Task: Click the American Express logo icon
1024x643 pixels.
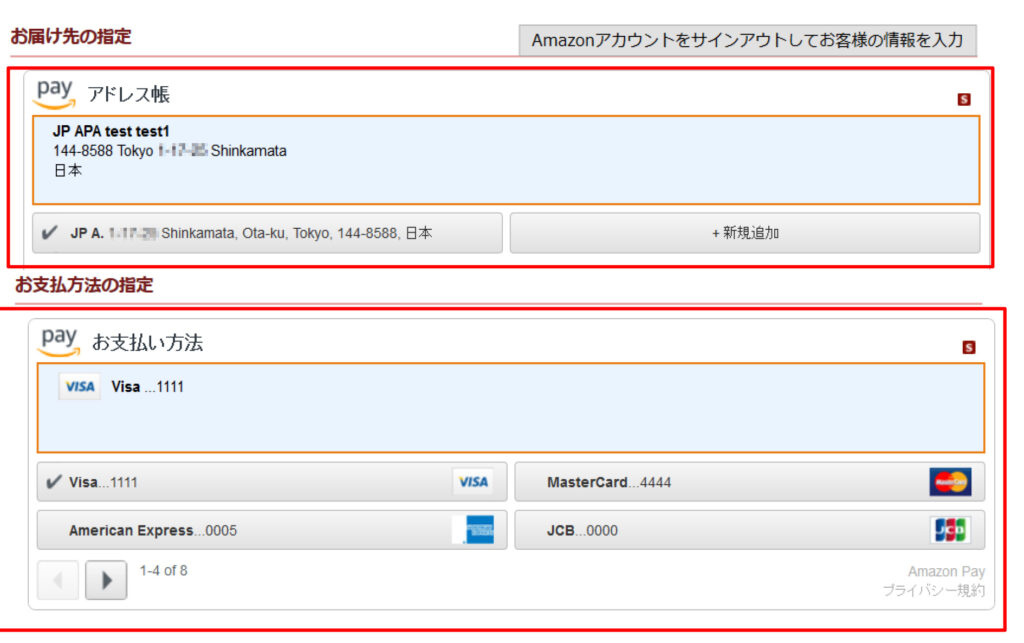Action: [473, 530]
